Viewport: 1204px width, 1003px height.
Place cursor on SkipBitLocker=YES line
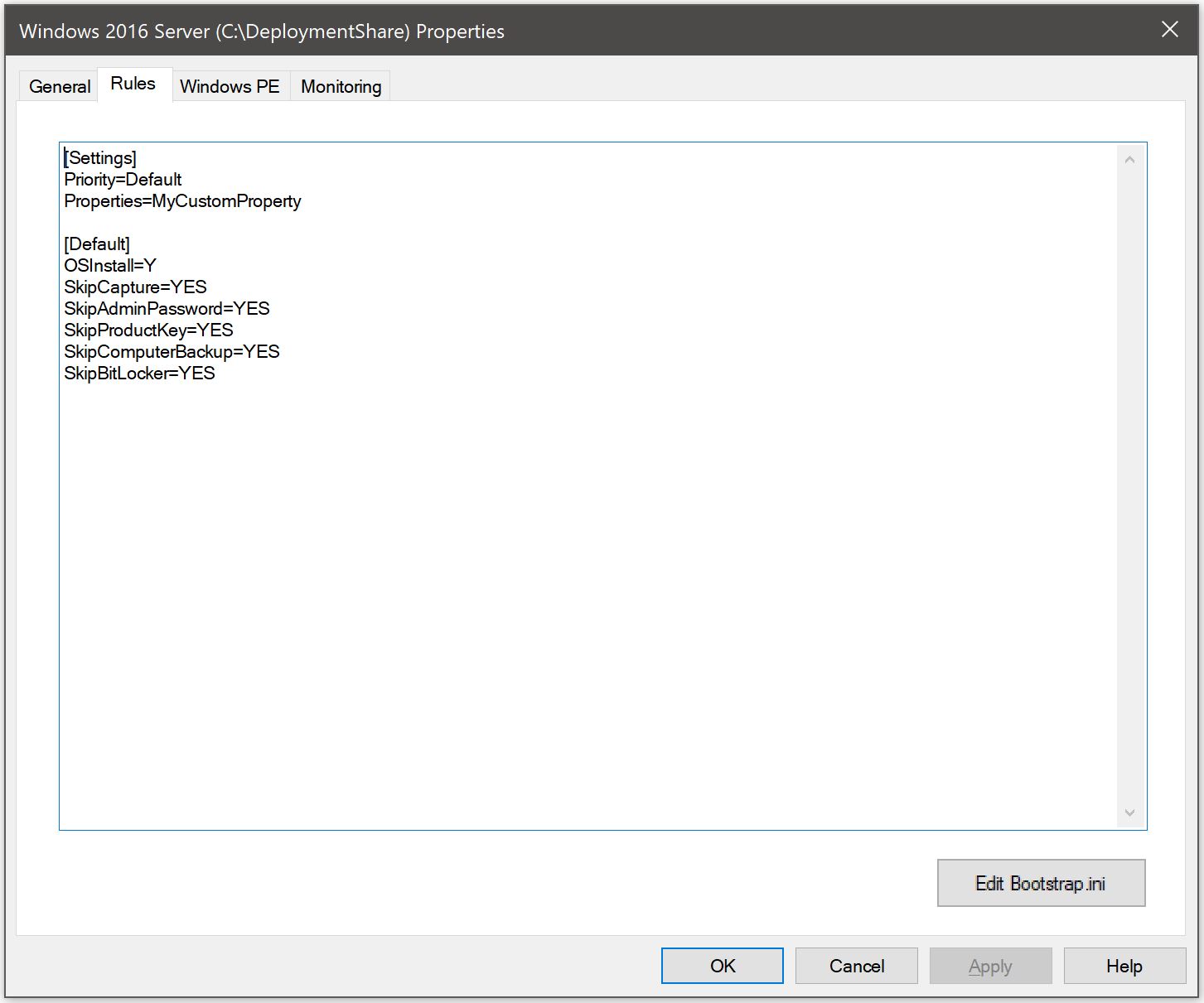[140, 374]
